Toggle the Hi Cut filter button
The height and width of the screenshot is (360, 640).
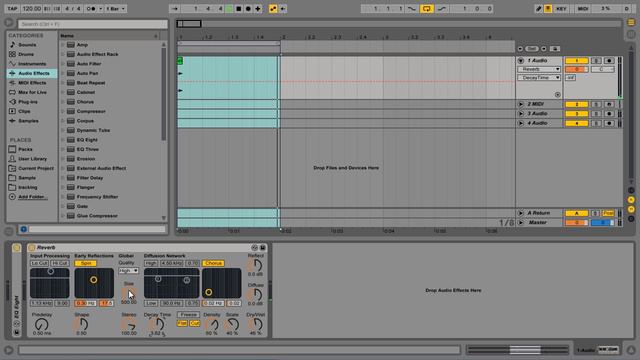click(x=60, y=263)
